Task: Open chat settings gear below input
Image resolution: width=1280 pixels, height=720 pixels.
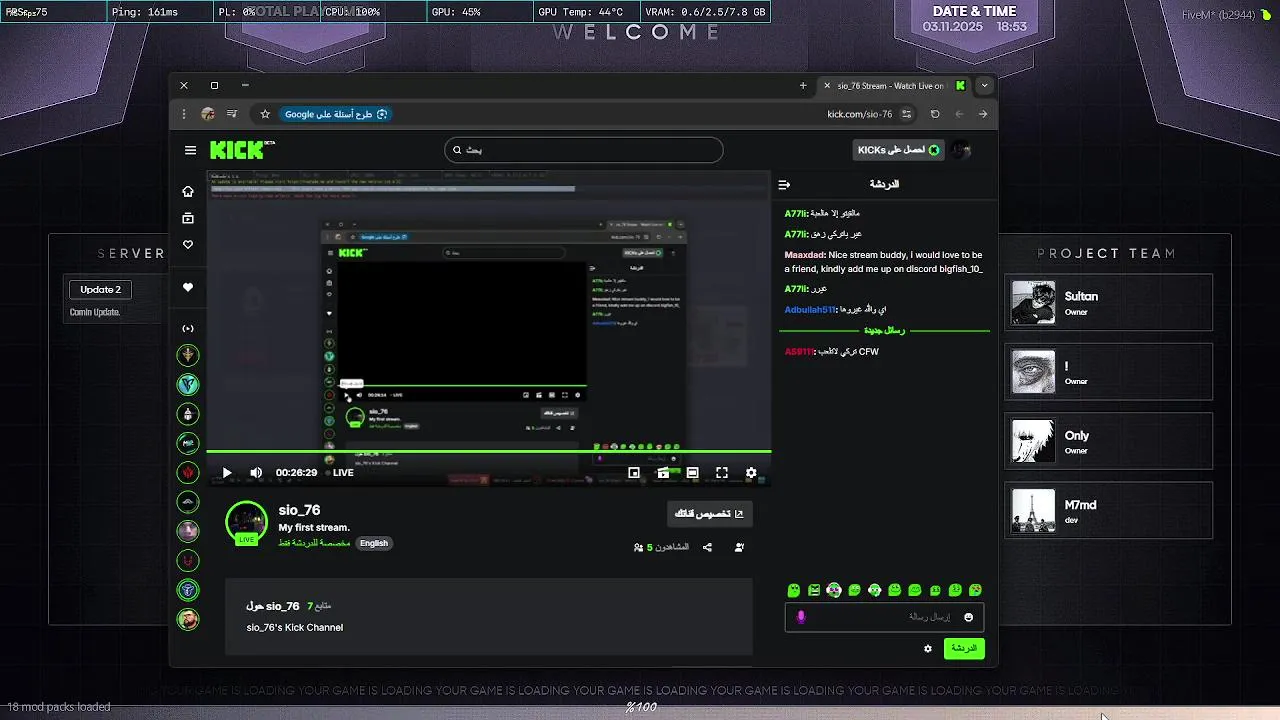Action: click(928, 648)
